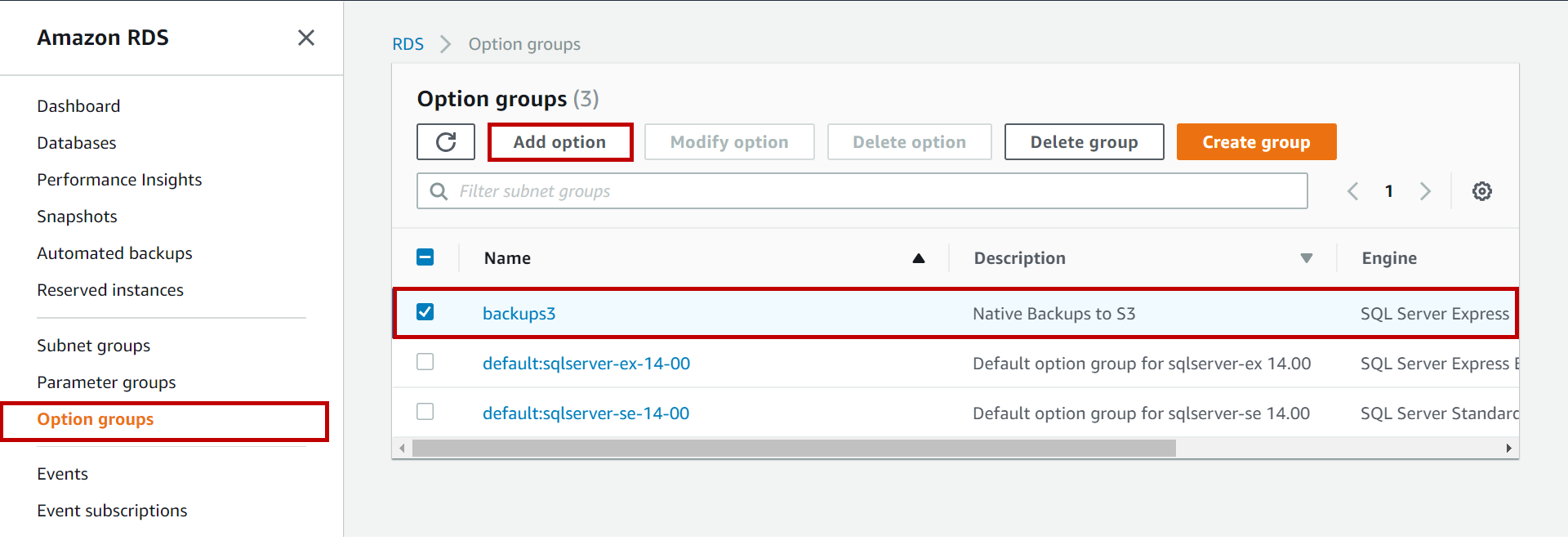Close the Amazon RDS sidebar

coord(306,38)
